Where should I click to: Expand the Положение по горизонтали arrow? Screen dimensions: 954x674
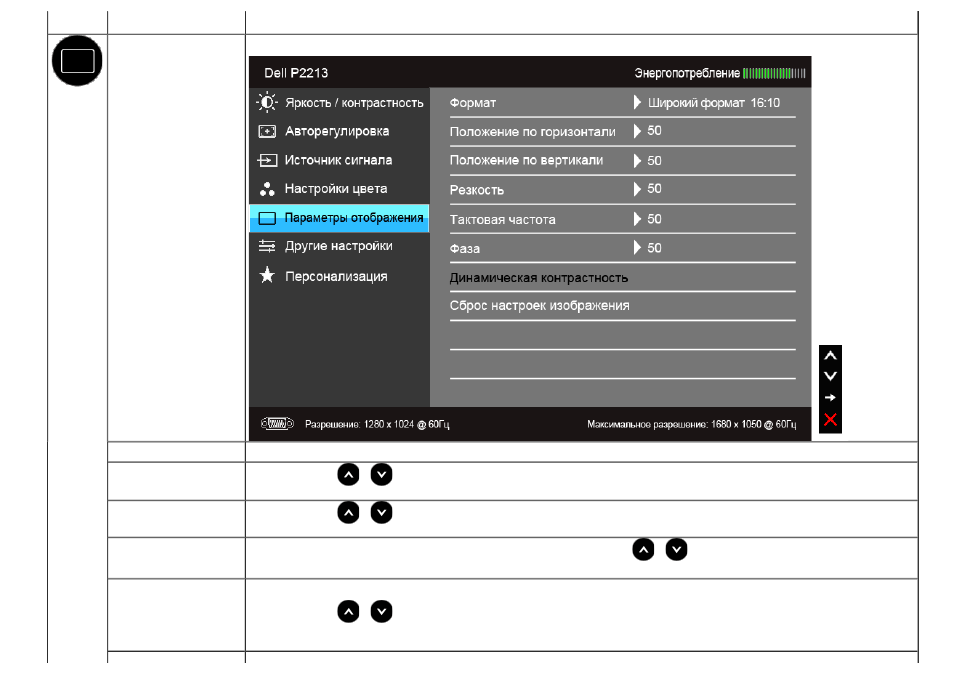pyautogui.click(x=637, y=131)
